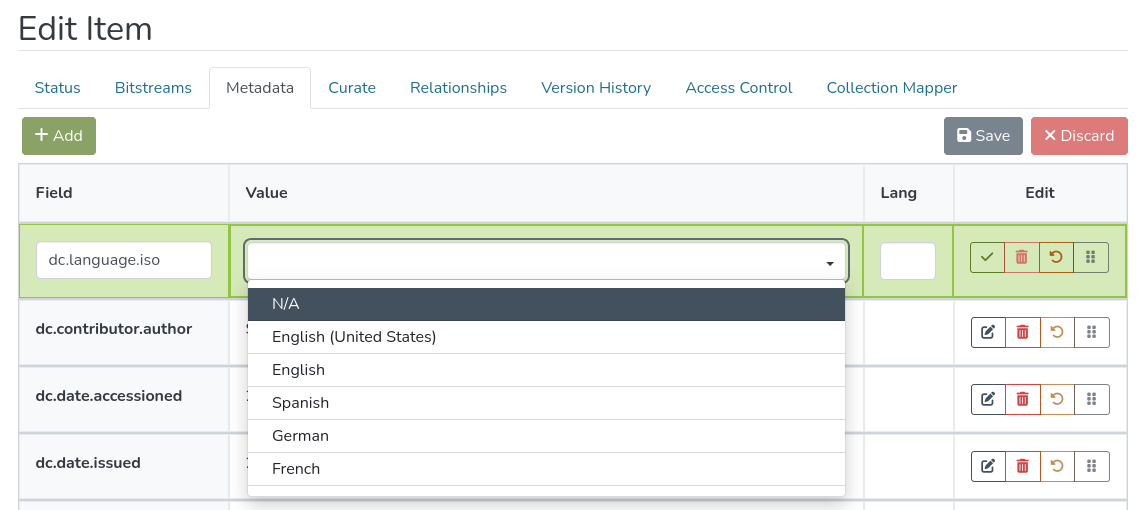The height and width of the screenshot is (510, 1143).
Task: Click the Lang input field
Action: point(907,261)
